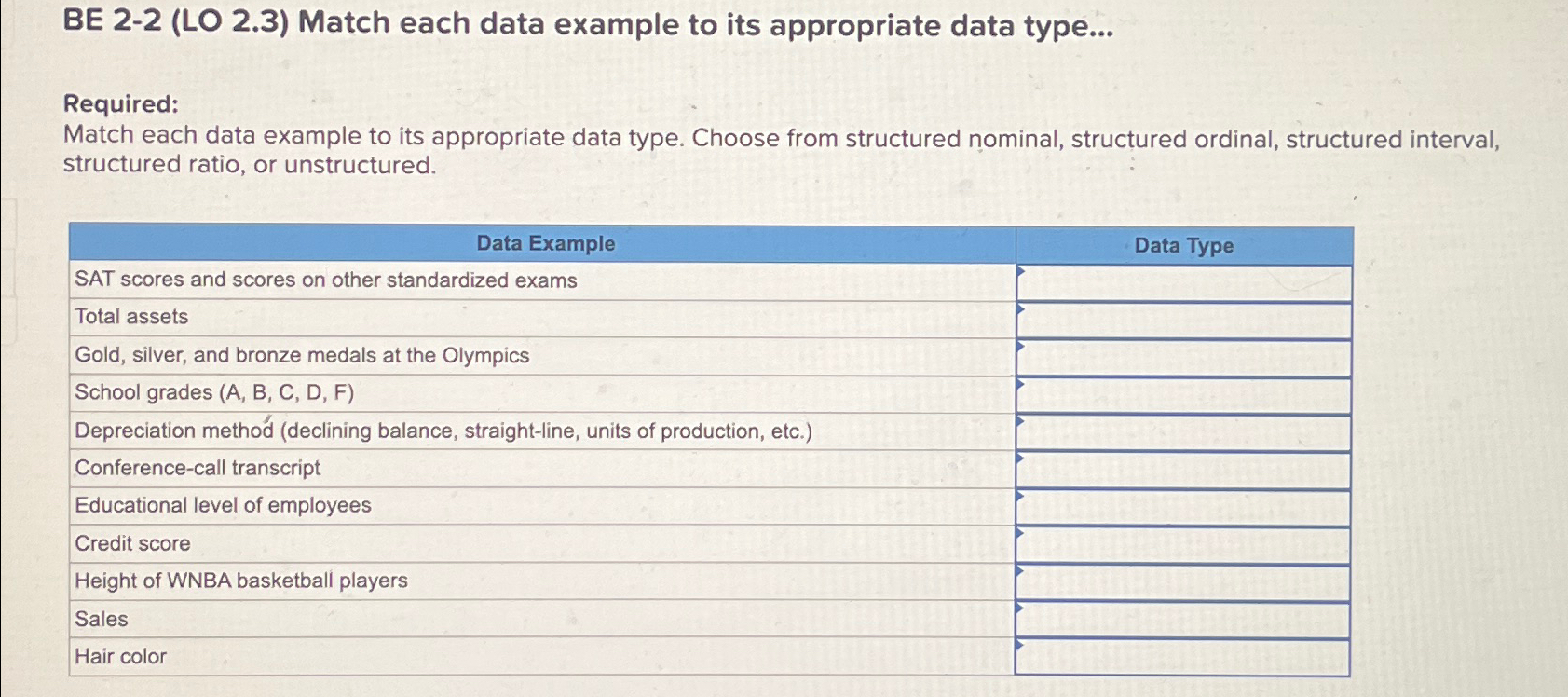The image size is (1568, 697).
Task: Click the Hair color row text
Action: (119, 657)
